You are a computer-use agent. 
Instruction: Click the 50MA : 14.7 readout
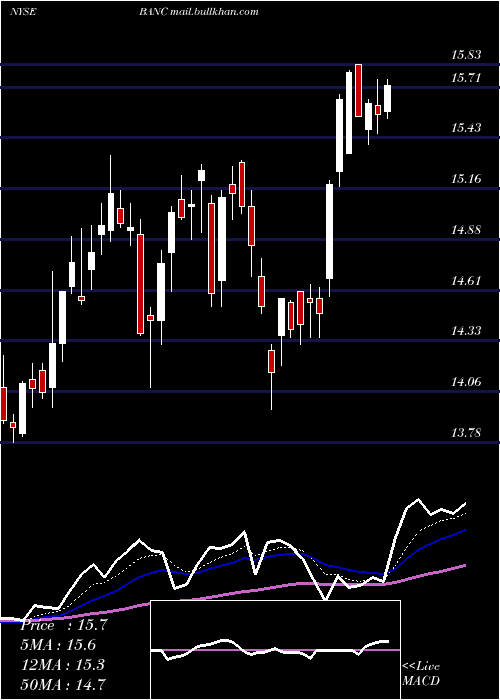pyautogui.click(x=63, y=683)
